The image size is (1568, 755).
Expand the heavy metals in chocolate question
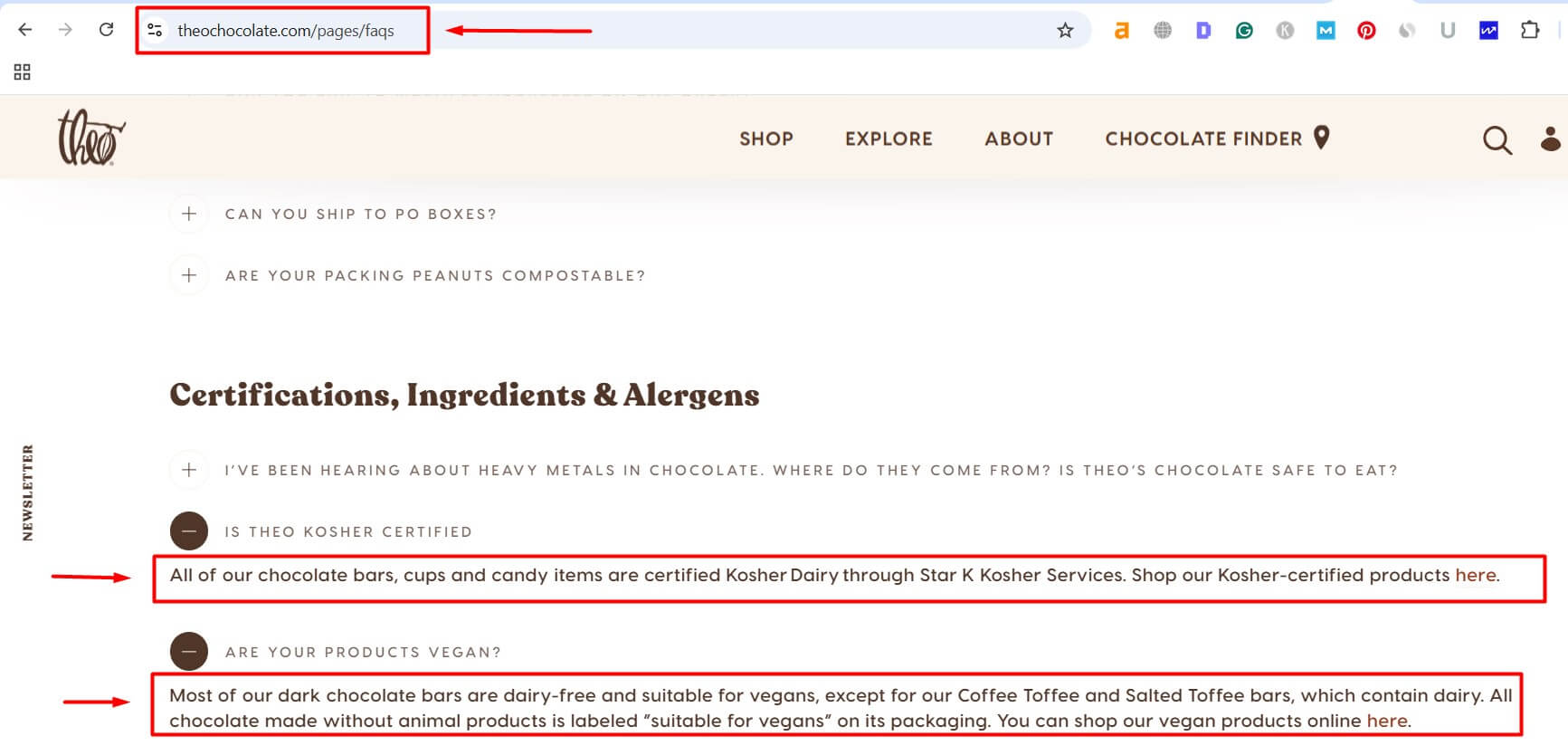tap(189, 470)
